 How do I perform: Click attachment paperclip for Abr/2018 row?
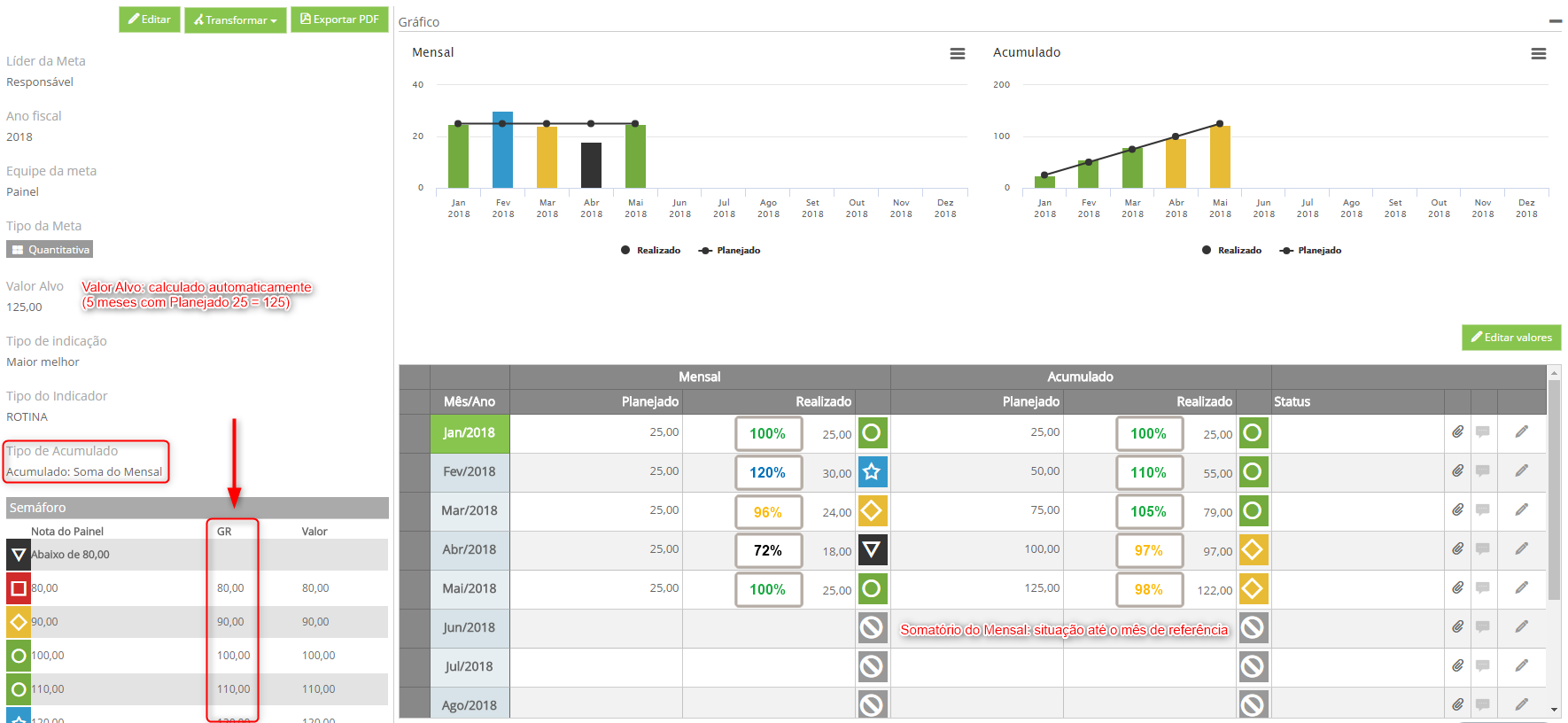(1457, 549)
